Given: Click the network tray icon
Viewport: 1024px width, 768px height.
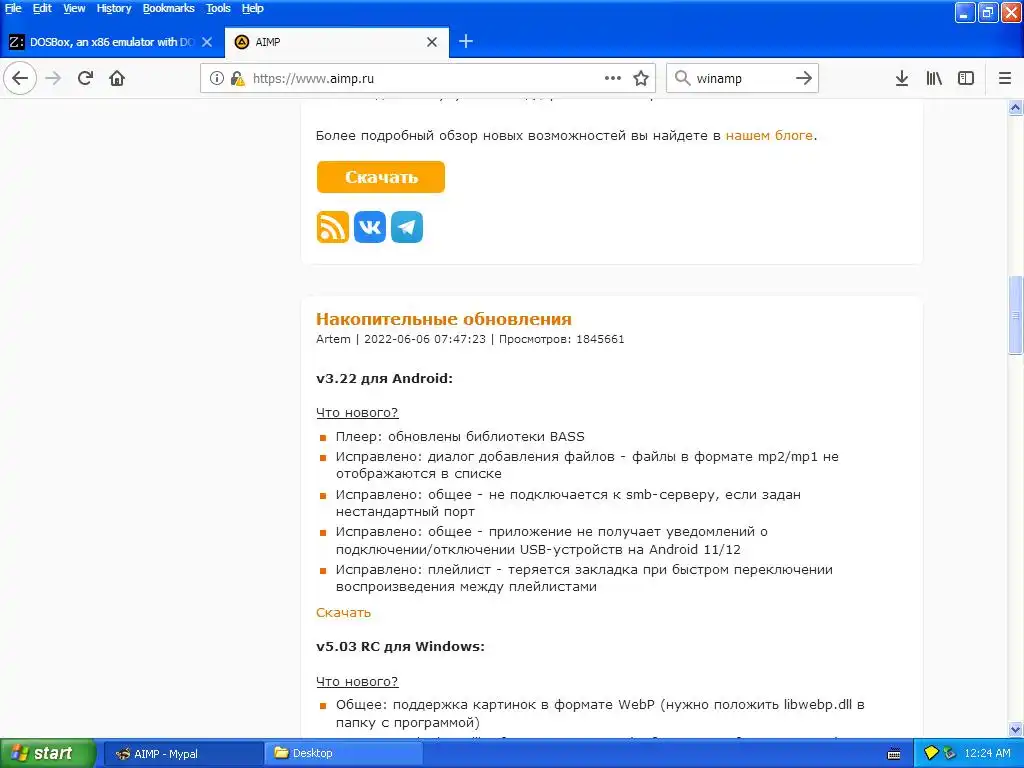Looking at the screenshot, I should (x=950, y=753).
